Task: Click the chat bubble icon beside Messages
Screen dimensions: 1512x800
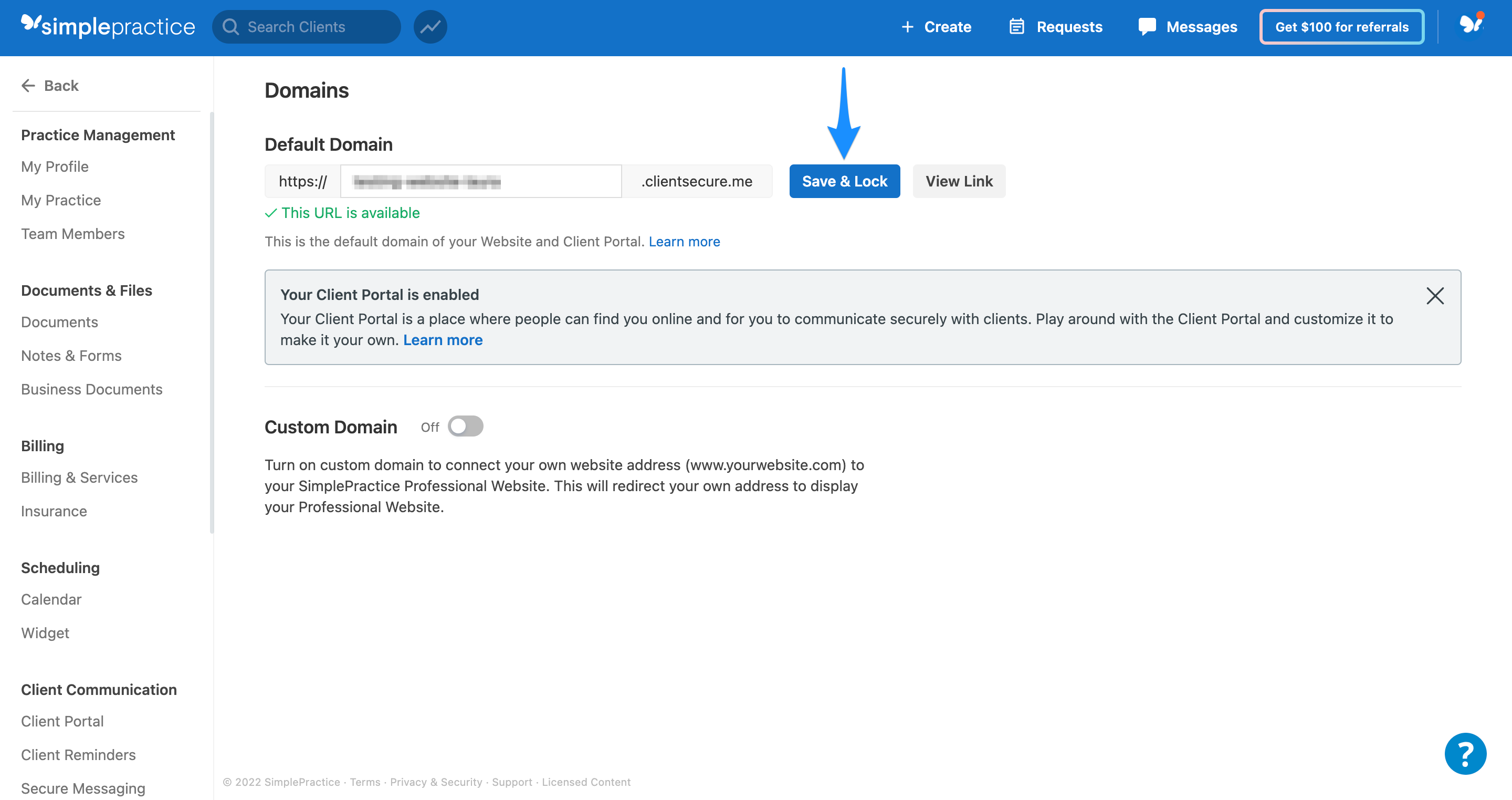Action: click(1147, 27)
